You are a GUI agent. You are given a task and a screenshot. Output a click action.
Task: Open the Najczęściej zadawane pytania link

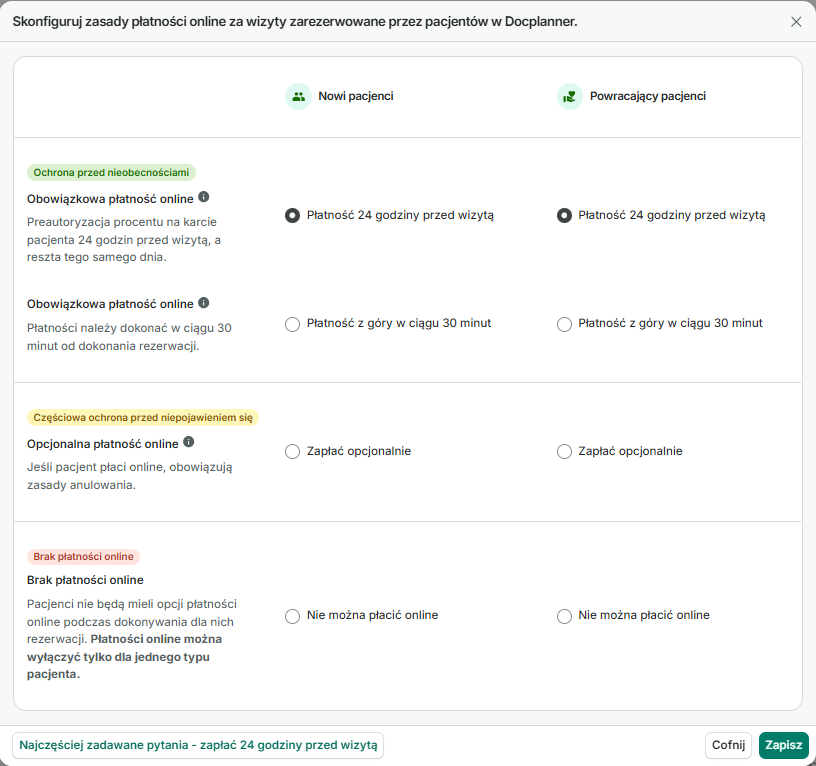(x=197, y=745)
